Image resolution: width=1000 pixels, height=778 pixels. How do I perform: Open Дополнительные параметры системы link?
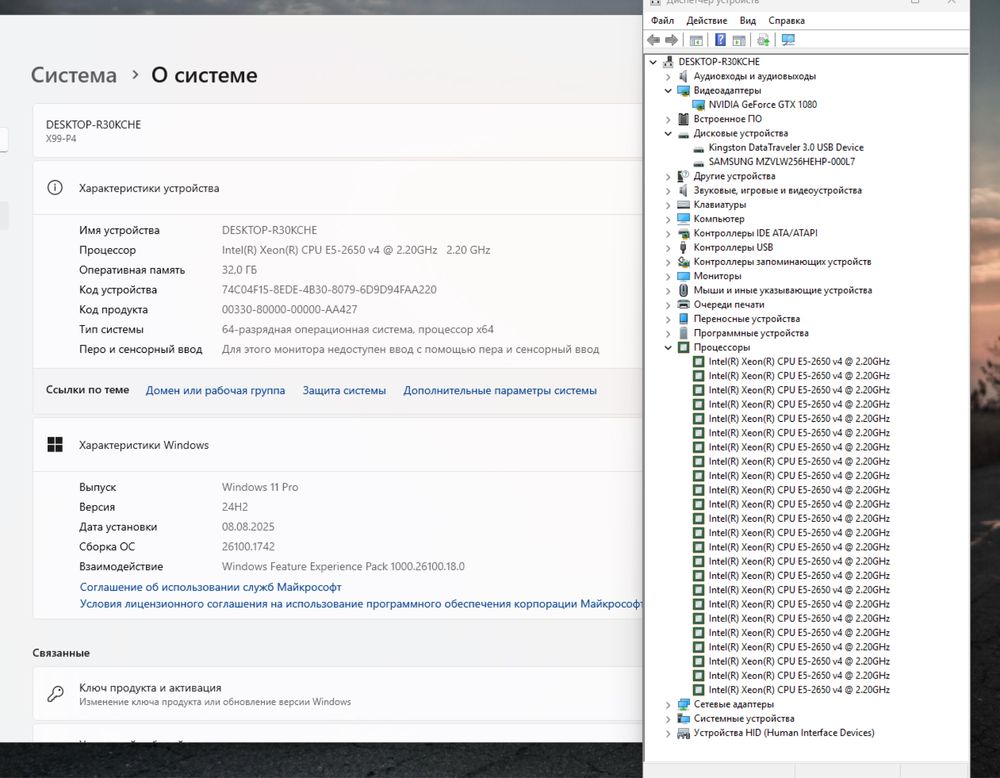500,390
